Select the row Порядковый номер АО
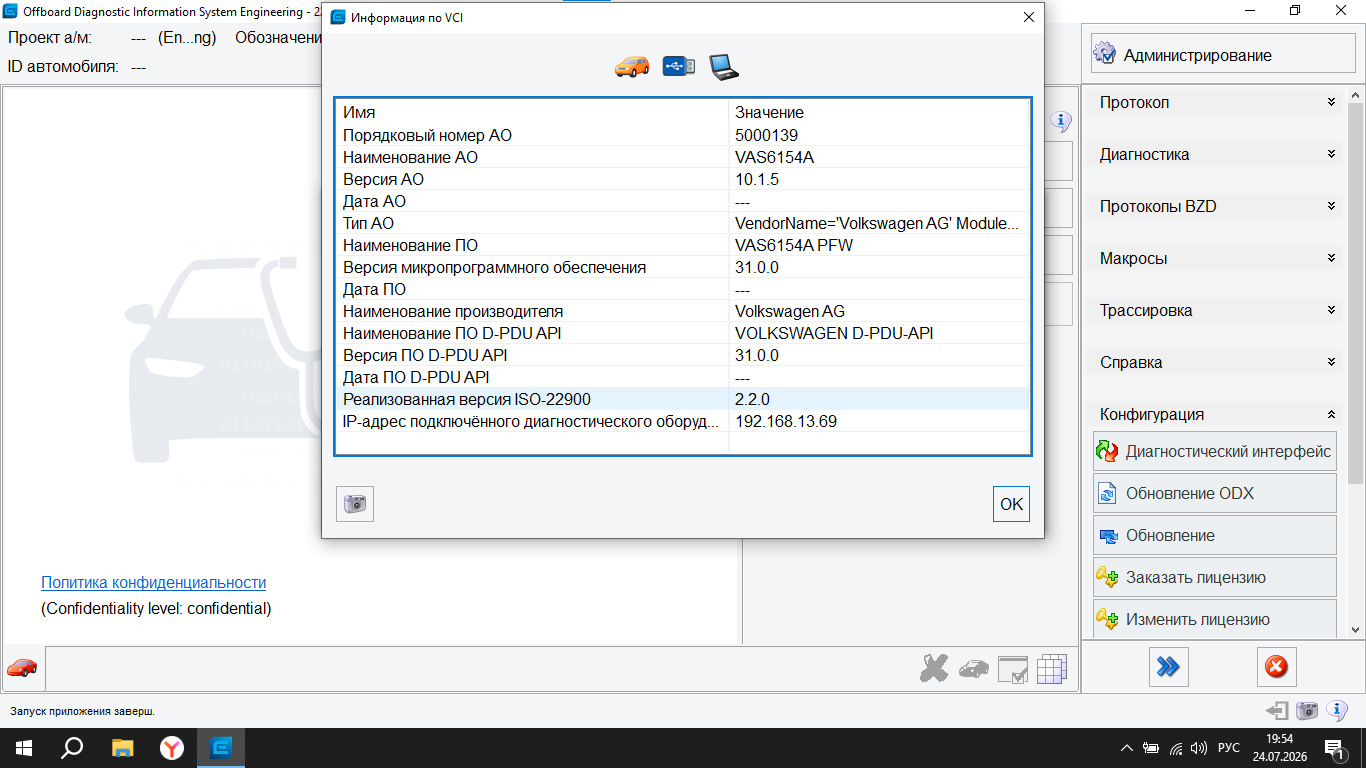 tap(682, 135)
